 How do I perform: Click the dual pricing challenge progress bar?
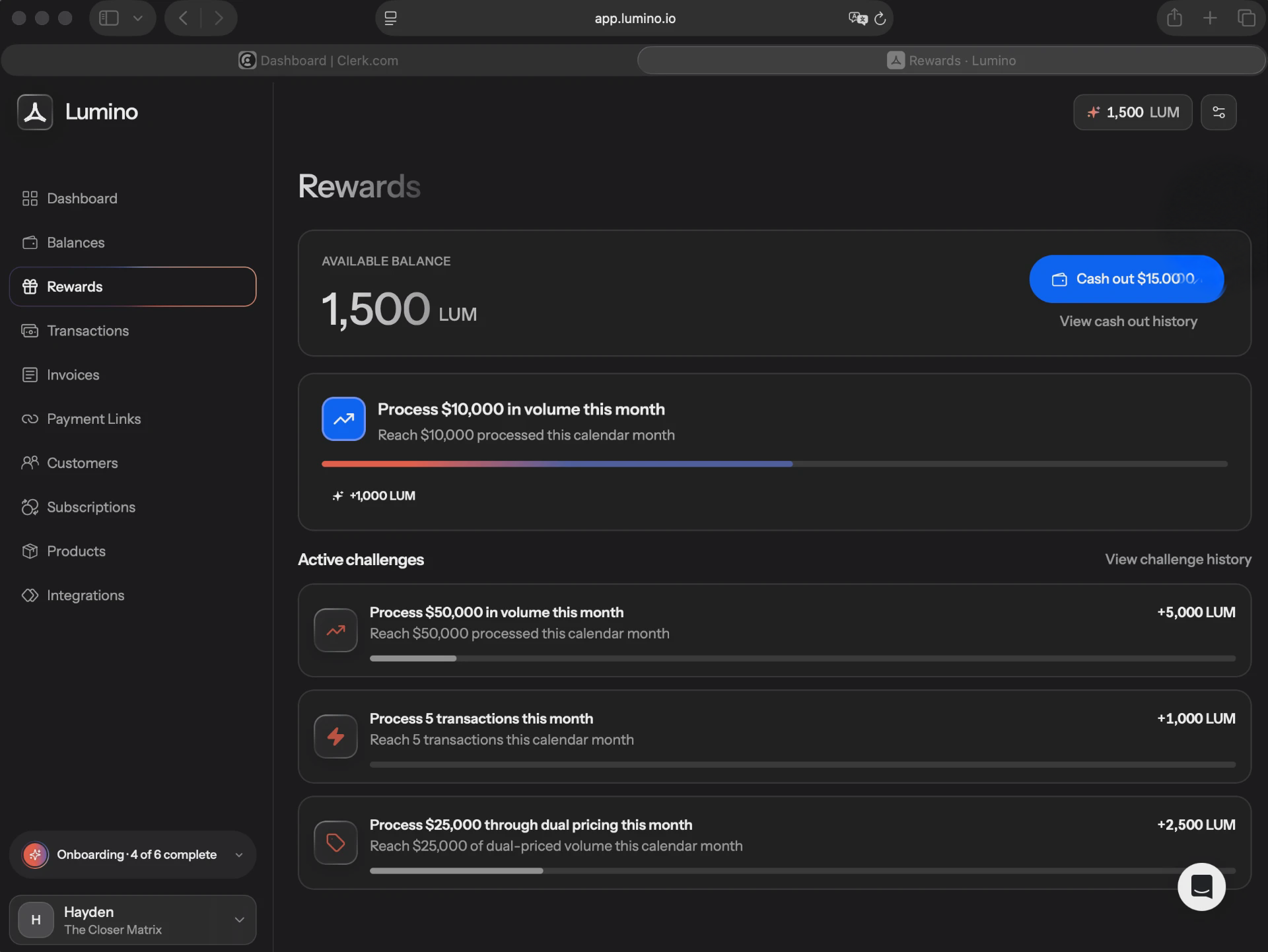(802, 871)
